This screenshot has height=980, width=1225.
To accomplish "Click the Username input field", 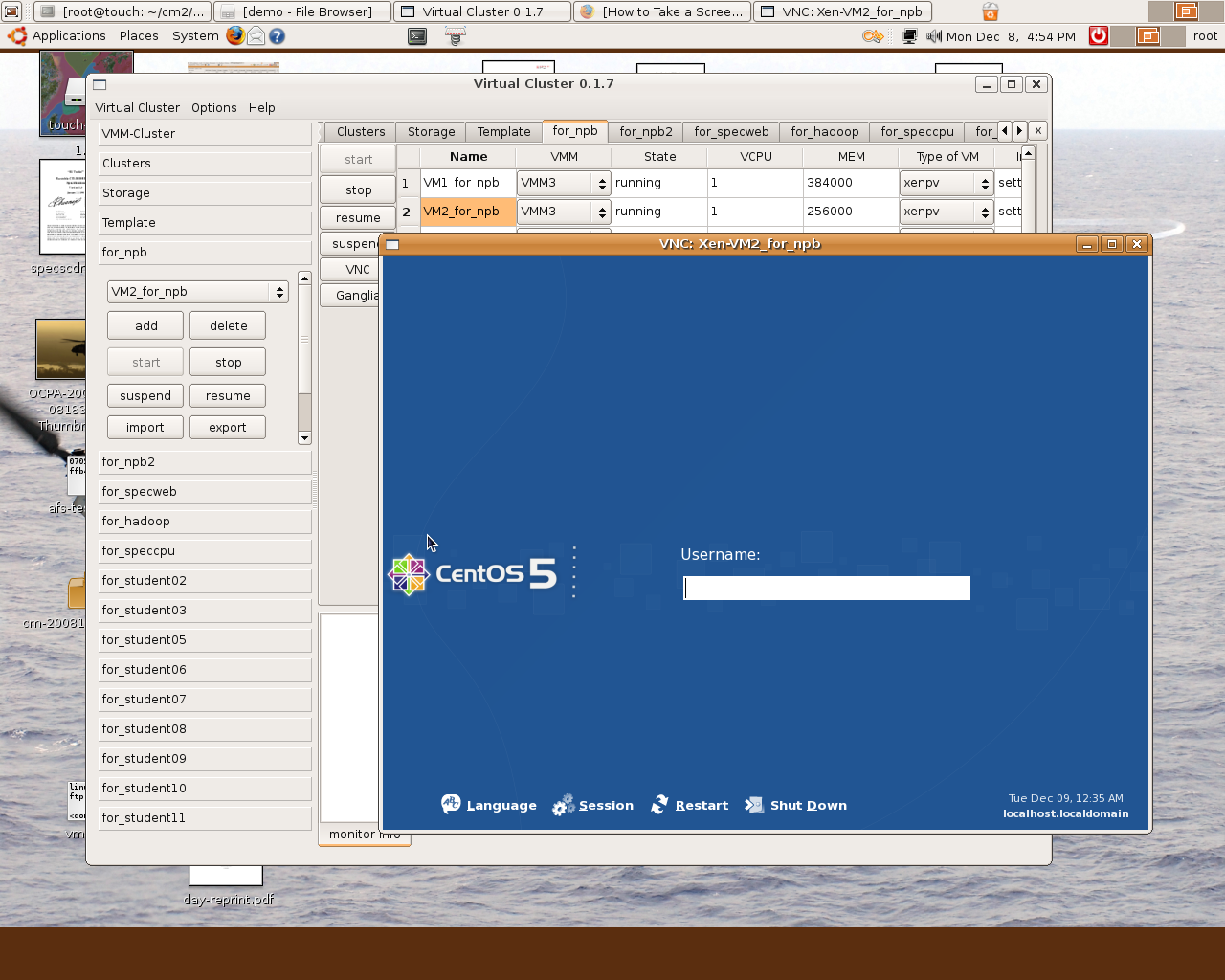I will (x=827, y=589).
